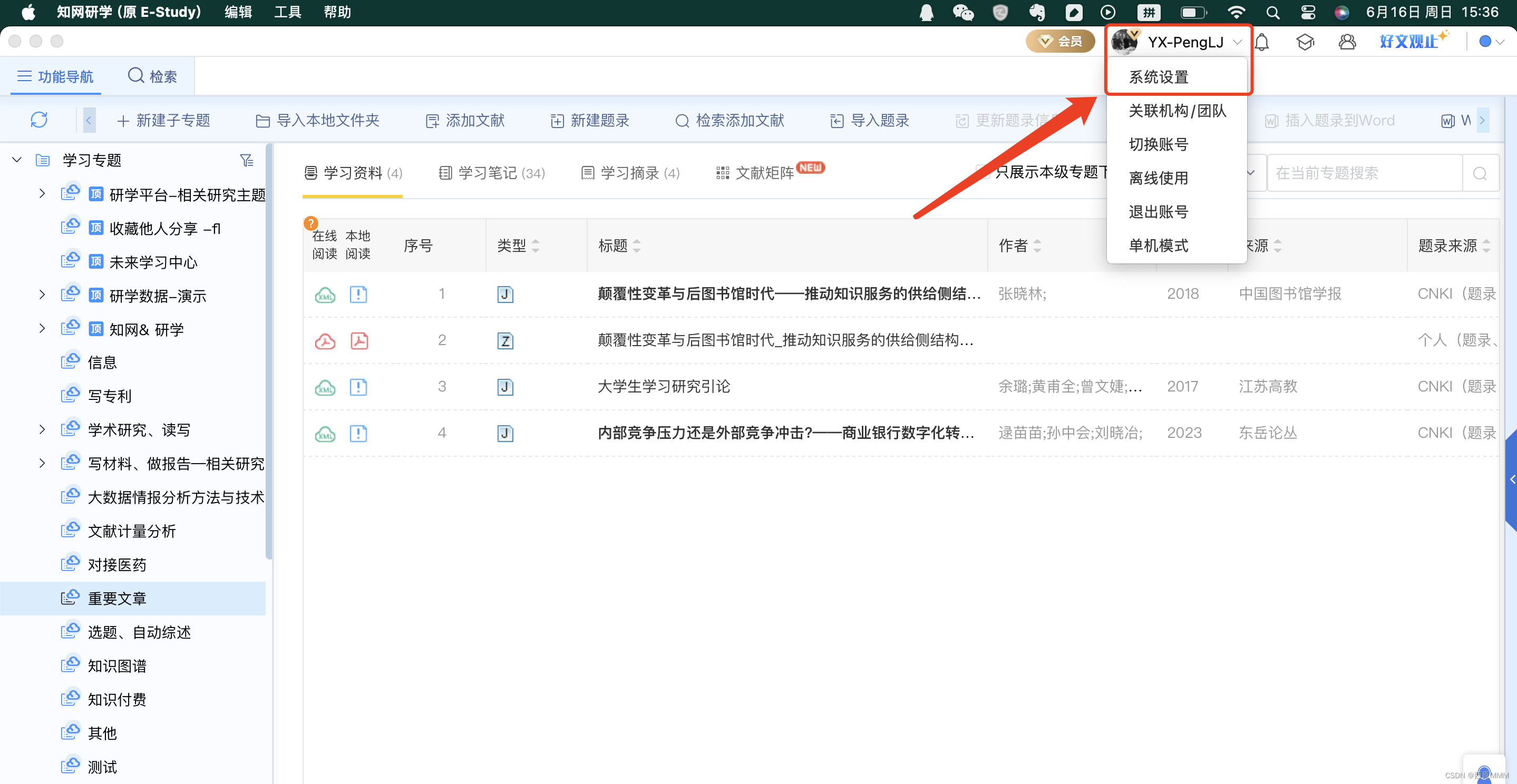Click the orange question mark help icon
Image resolution: width=1517 pixels, height=784 pixels.
[310, 222]
